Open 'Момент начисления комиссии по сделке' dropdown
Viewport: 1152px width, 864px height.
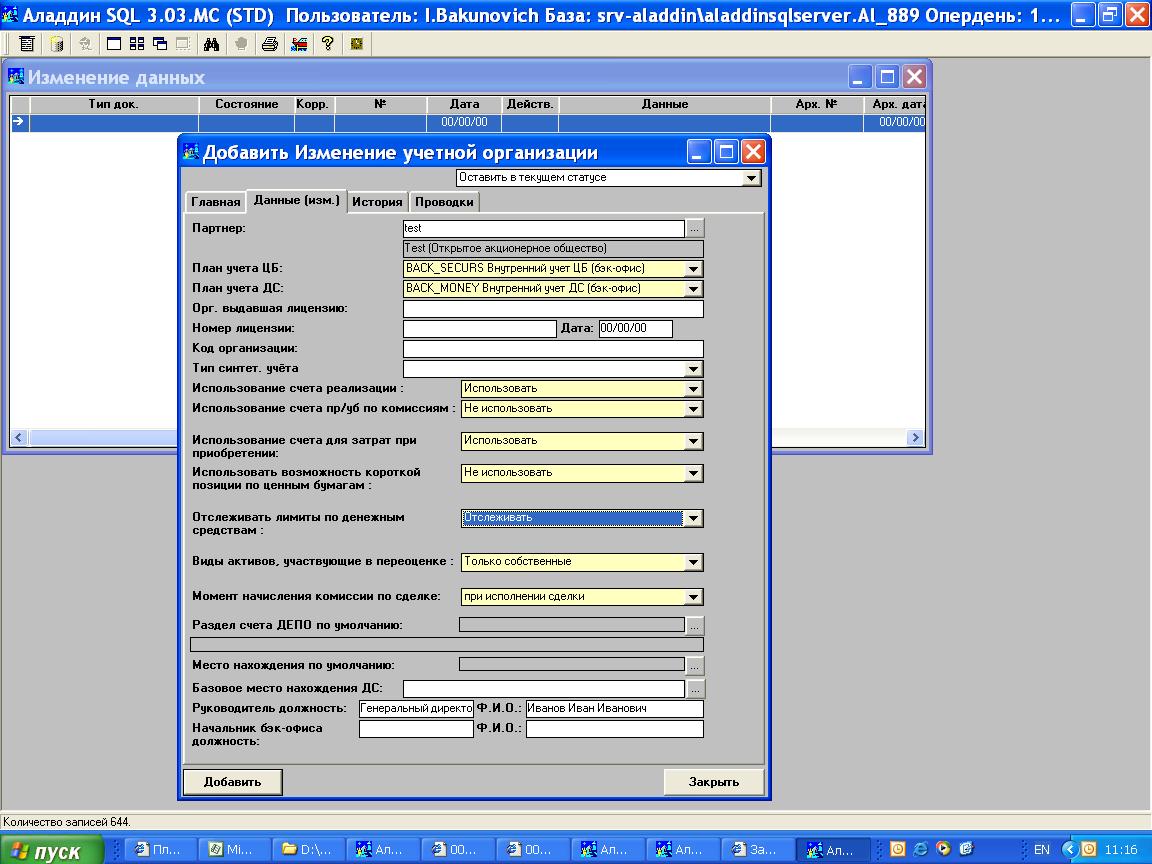point(693,597)
